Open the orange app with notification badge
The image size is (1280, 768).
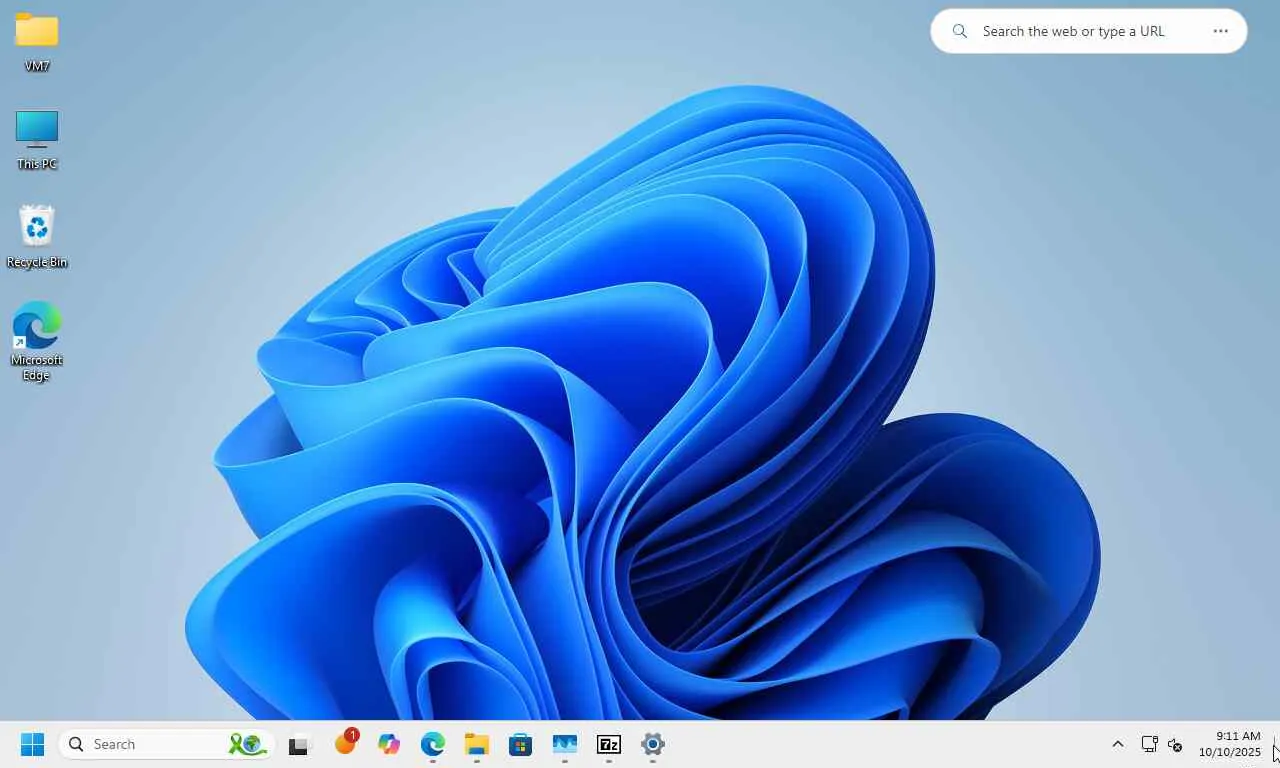pyautogui.click(x=346, y=743)
